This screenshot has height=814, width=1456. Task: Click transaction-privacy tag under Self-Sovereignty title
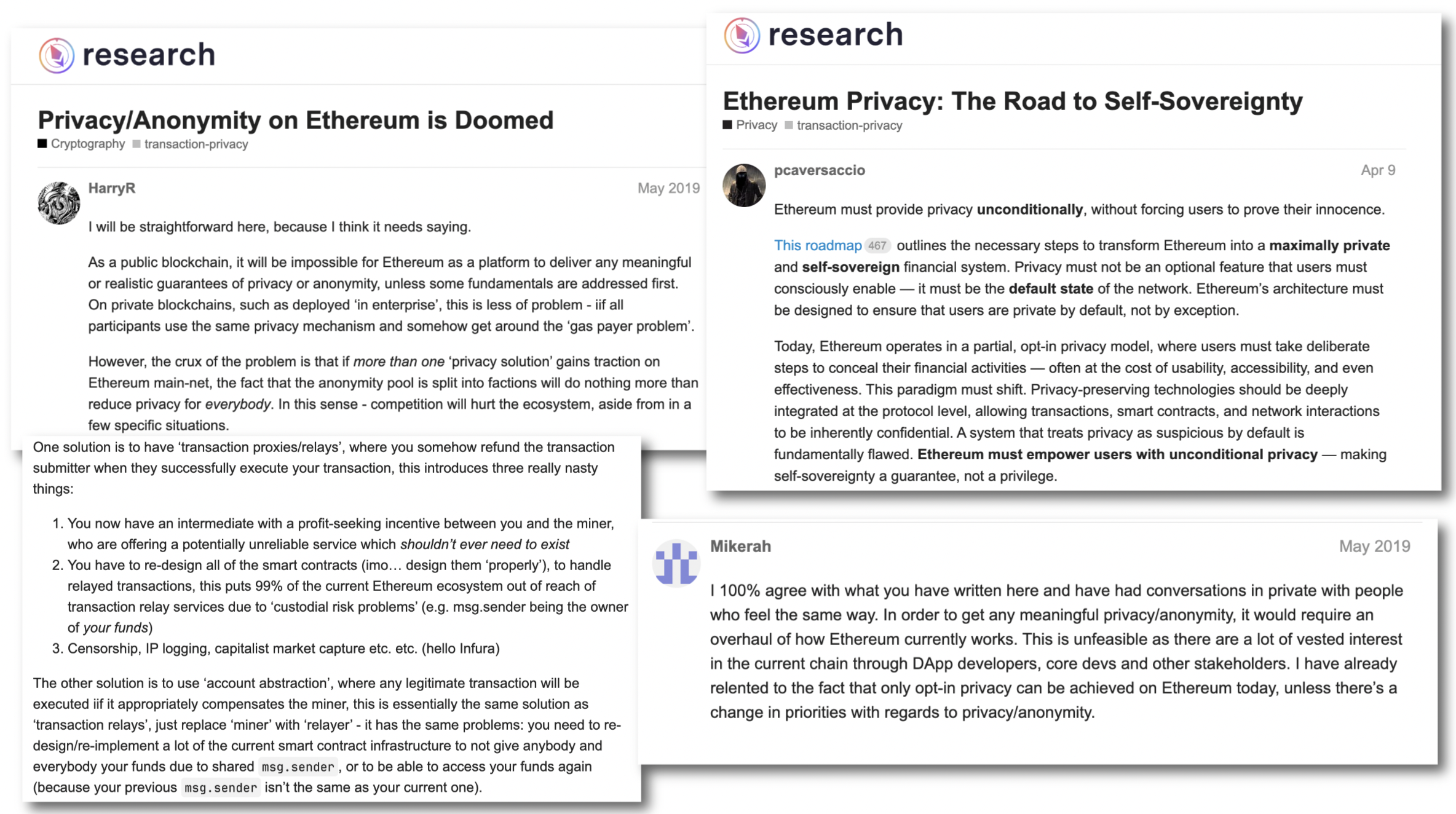[849, 125]
